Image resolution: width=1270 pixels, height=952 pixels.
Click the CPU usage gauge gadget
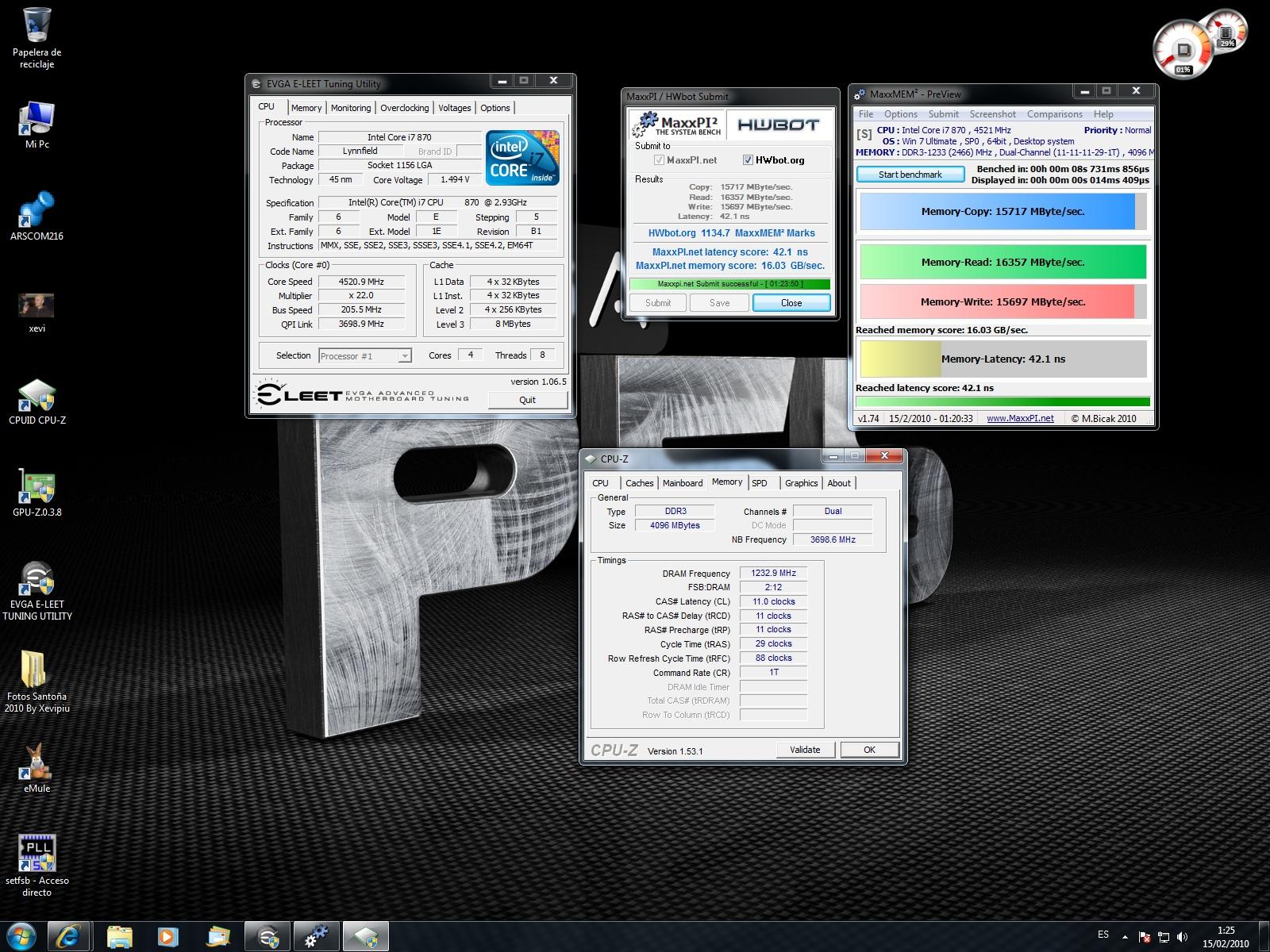click(1183, 48)
